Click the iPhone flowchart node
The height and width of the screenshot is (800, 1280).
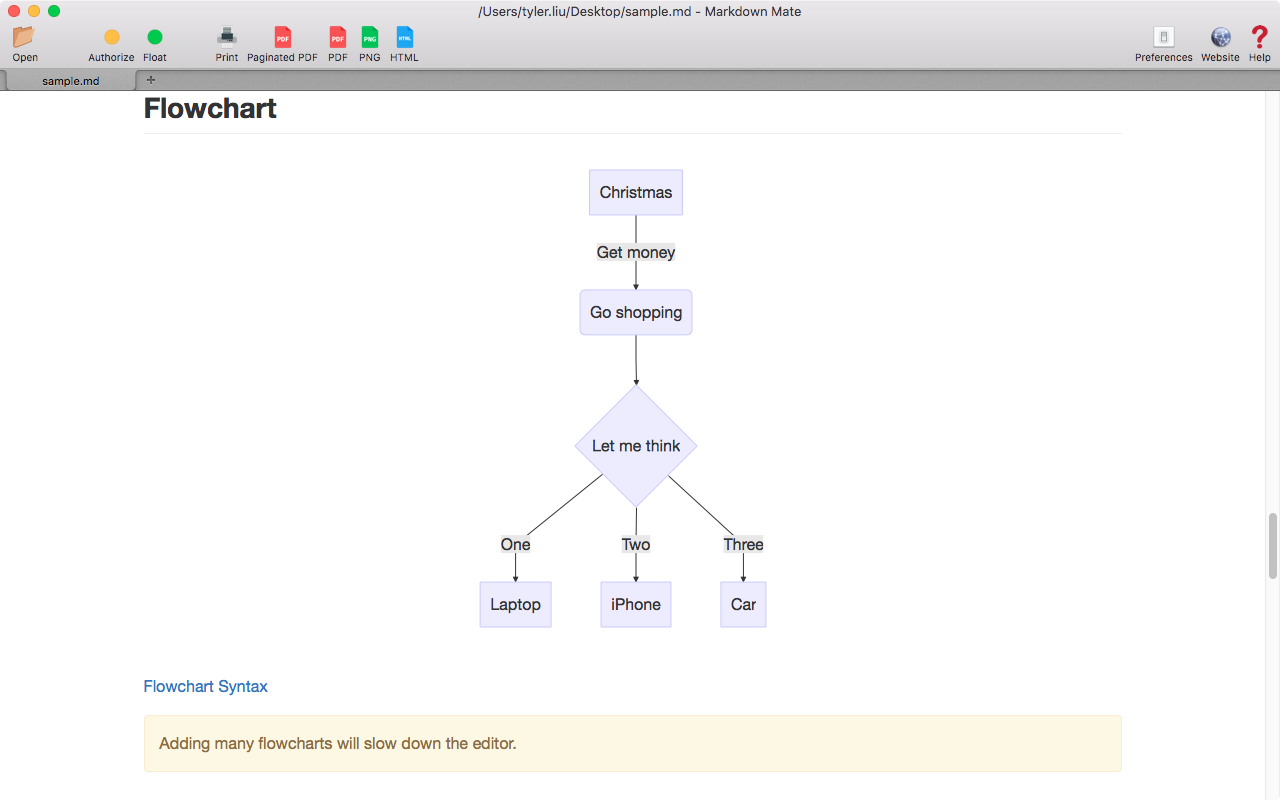[x=636, y=604]
